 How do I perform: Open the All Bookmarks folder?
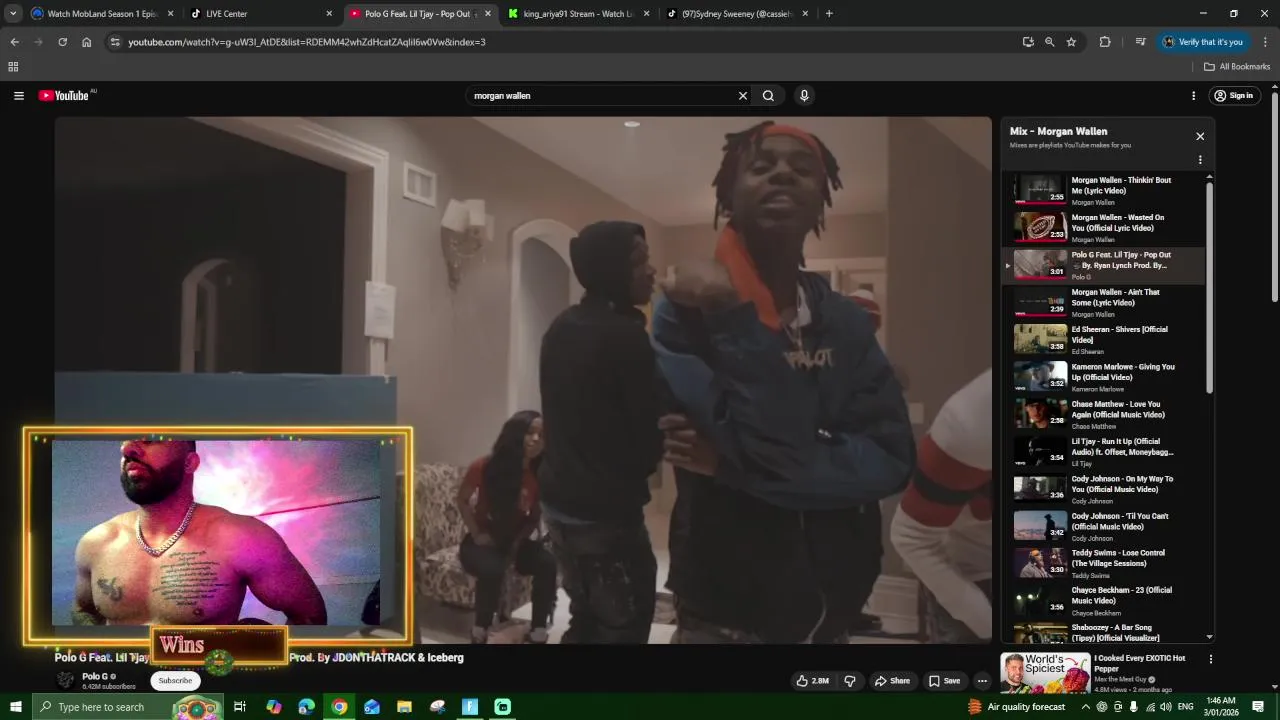click(x=1237, y=67)
